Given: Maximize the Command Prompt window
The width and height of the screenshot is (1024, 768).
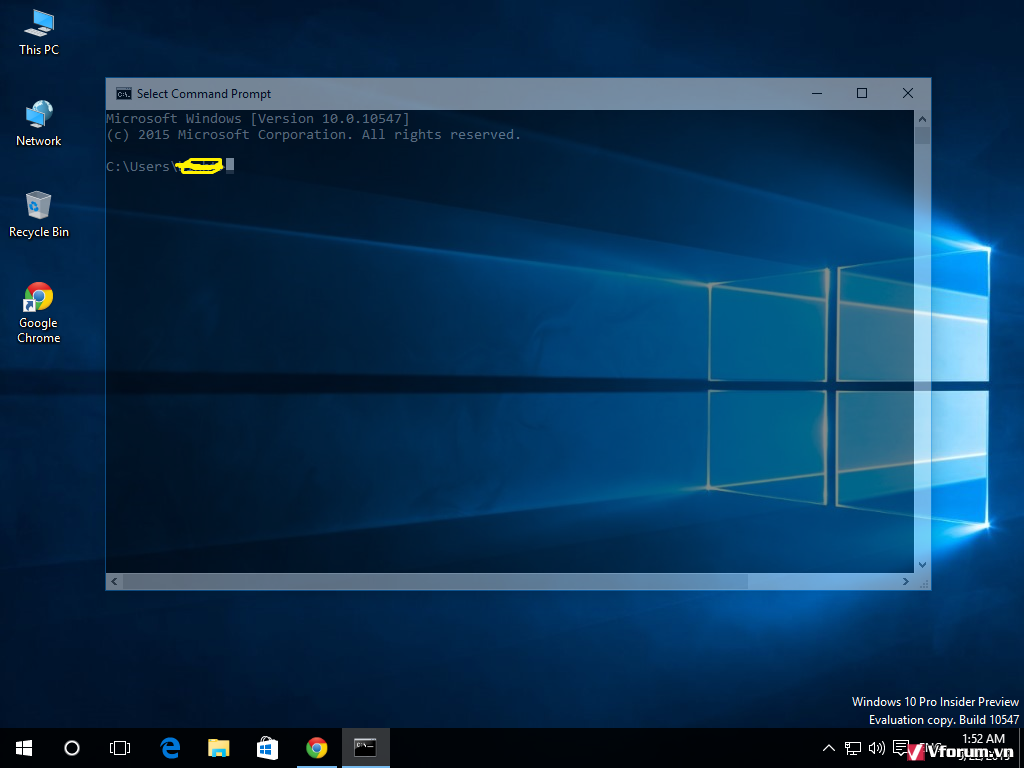Looking at the screenshot, I should tap(862, 93).
